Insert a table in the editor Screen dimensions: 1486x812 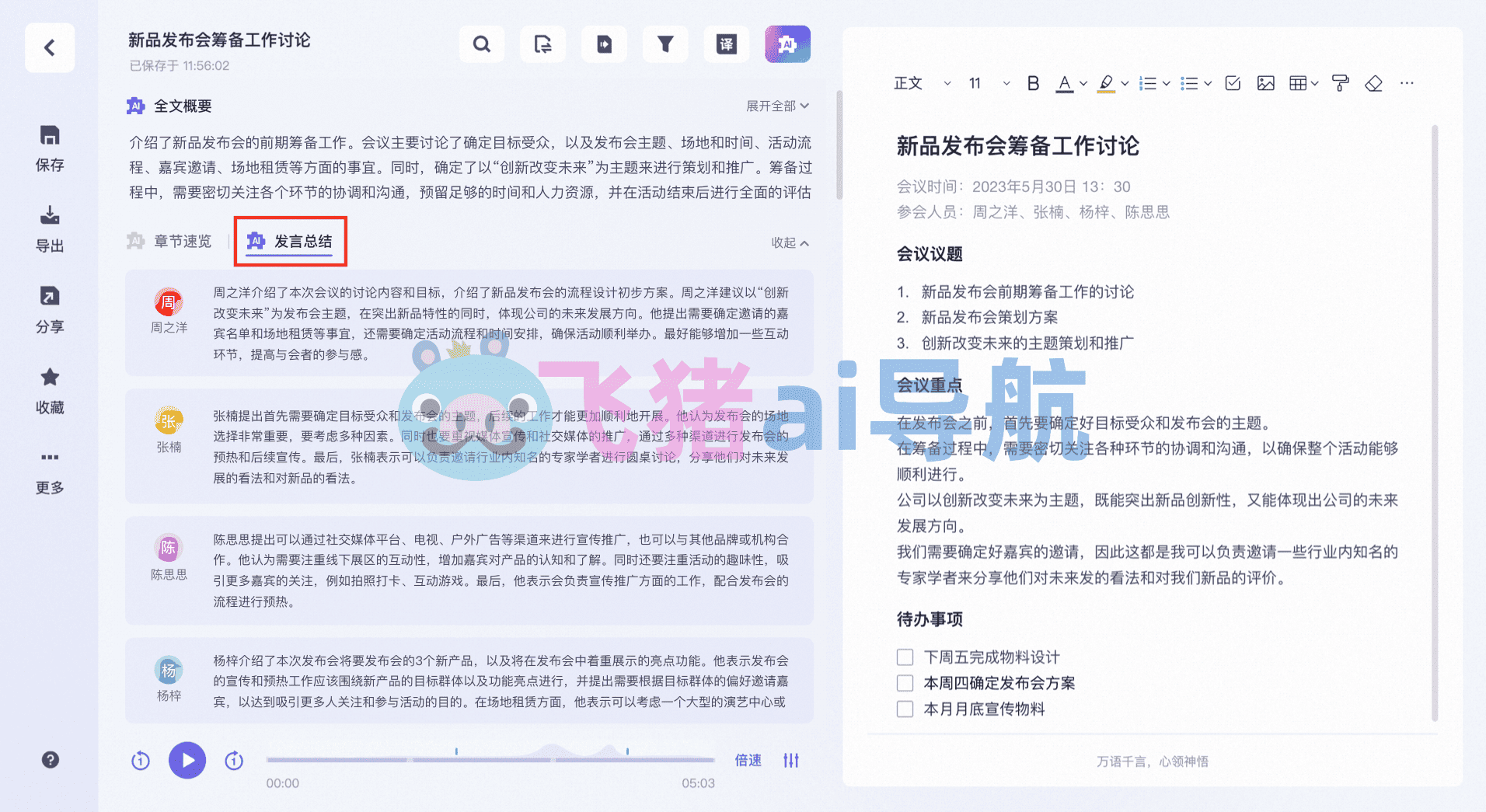click(x=1298, y=83)
